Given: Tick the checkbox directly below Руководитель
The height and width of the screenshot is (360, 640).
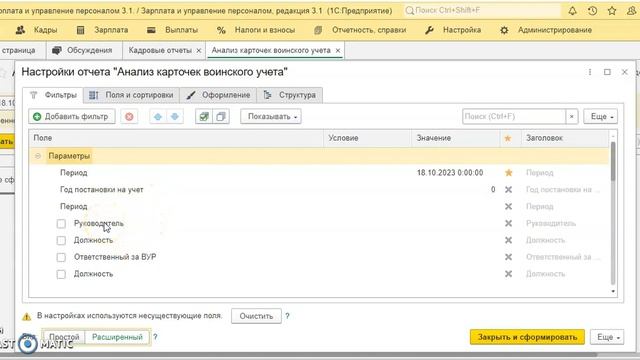Looking at the screenshot, I should tap(61, 240).
